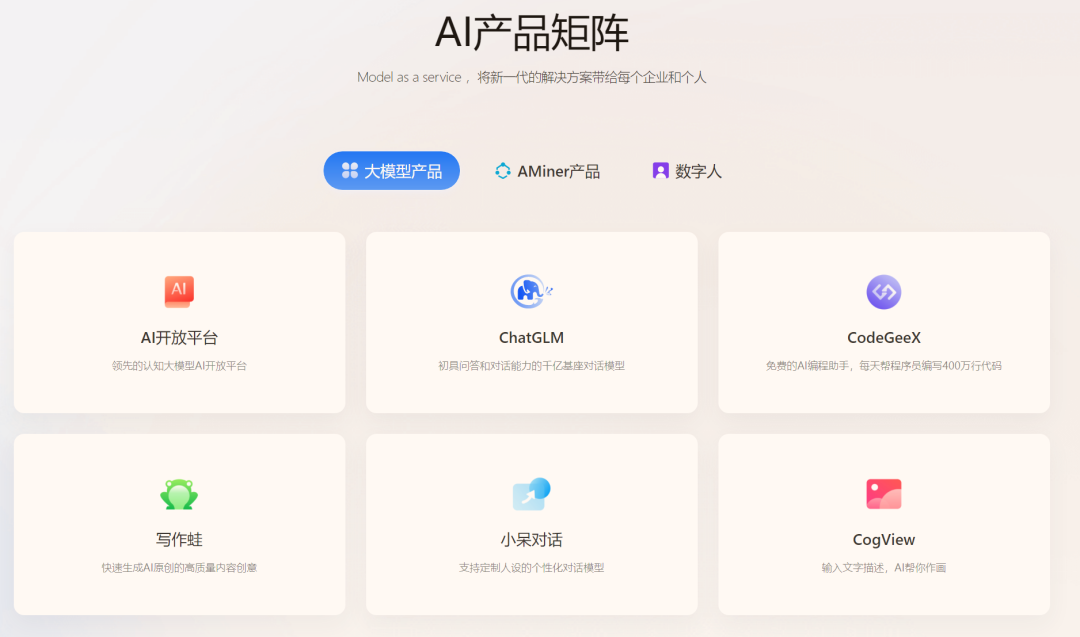Click the purple 数字人 avatar icon
Viewport: 1080px width, 637px height.
coord(661,171)
